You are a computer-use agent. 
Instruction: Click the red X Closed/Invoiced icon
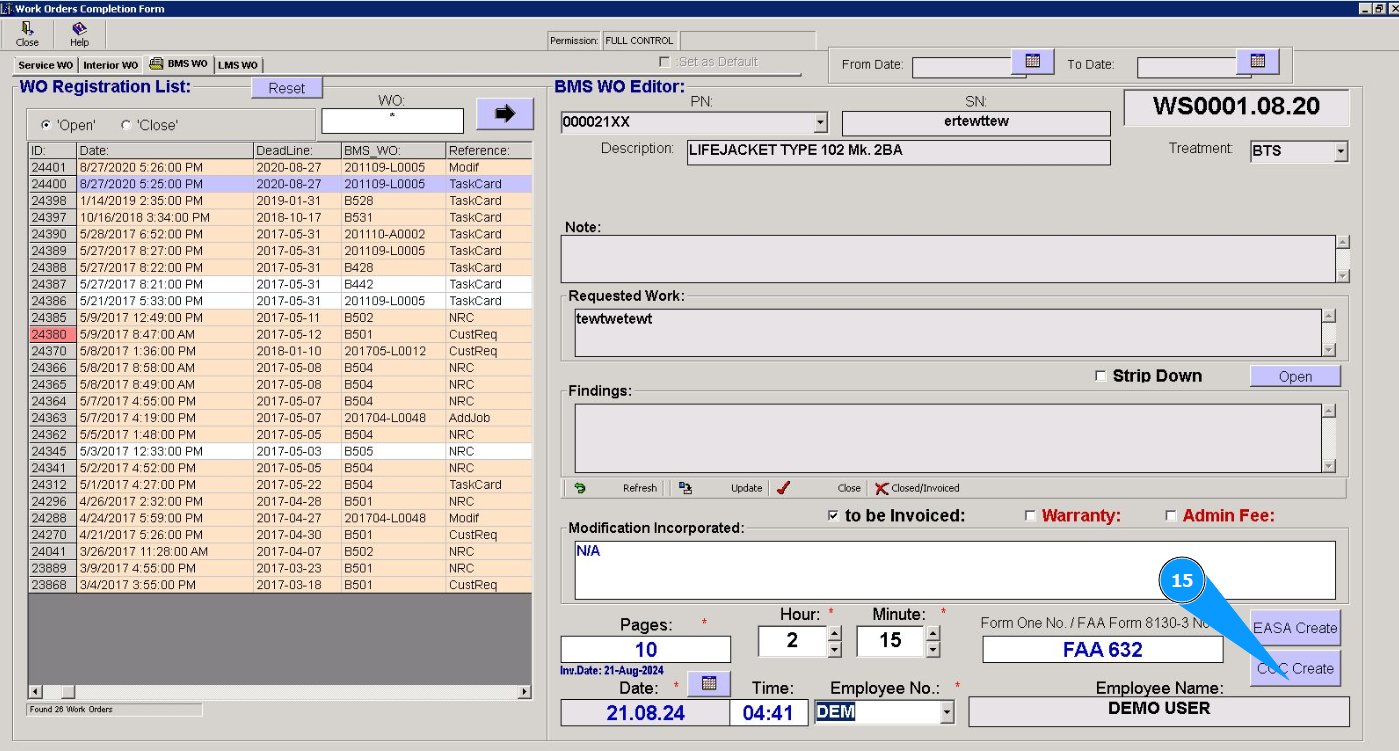point(881,488)
